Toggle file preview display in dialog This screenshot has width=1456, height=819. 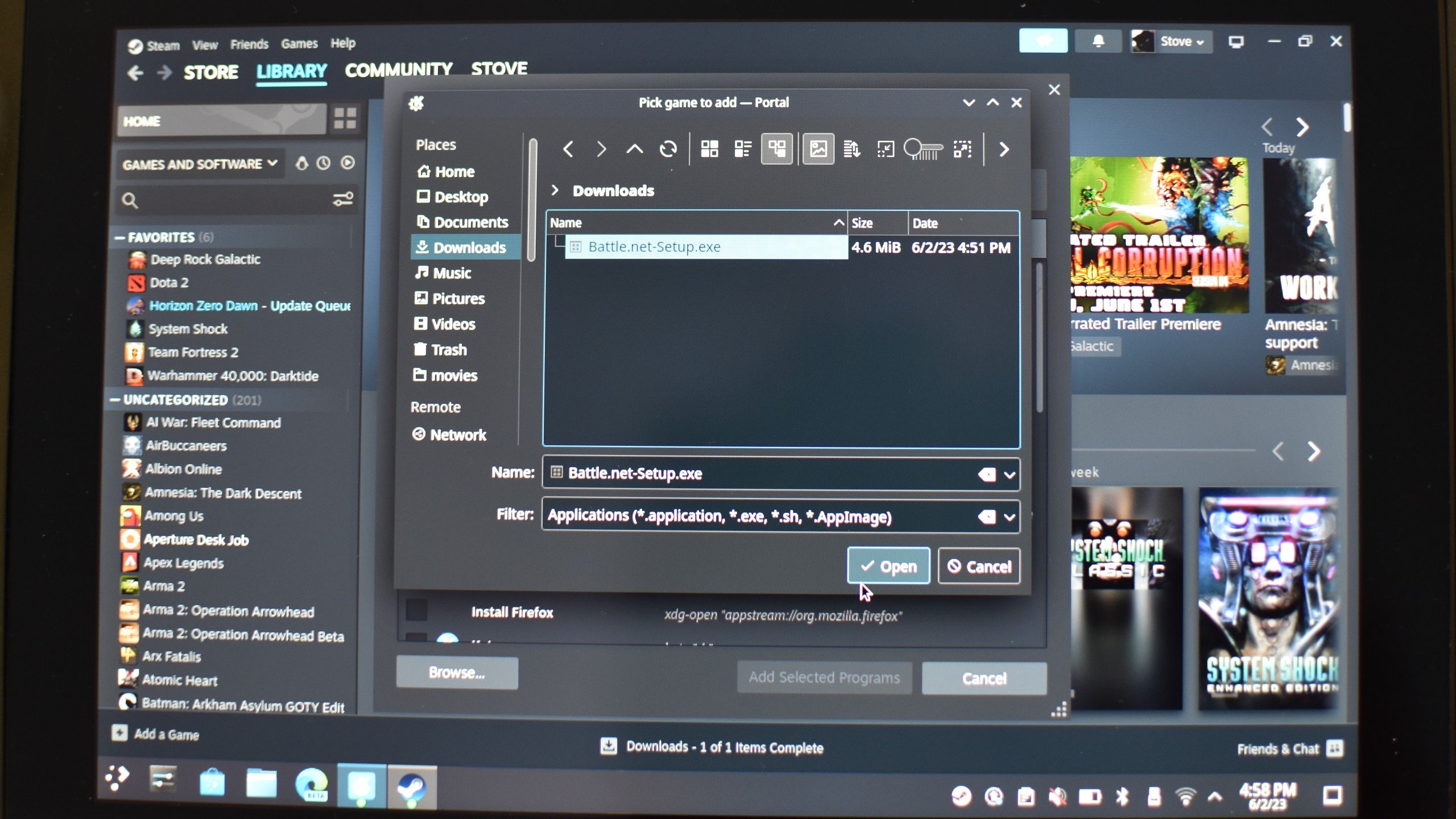coord(818,150)
